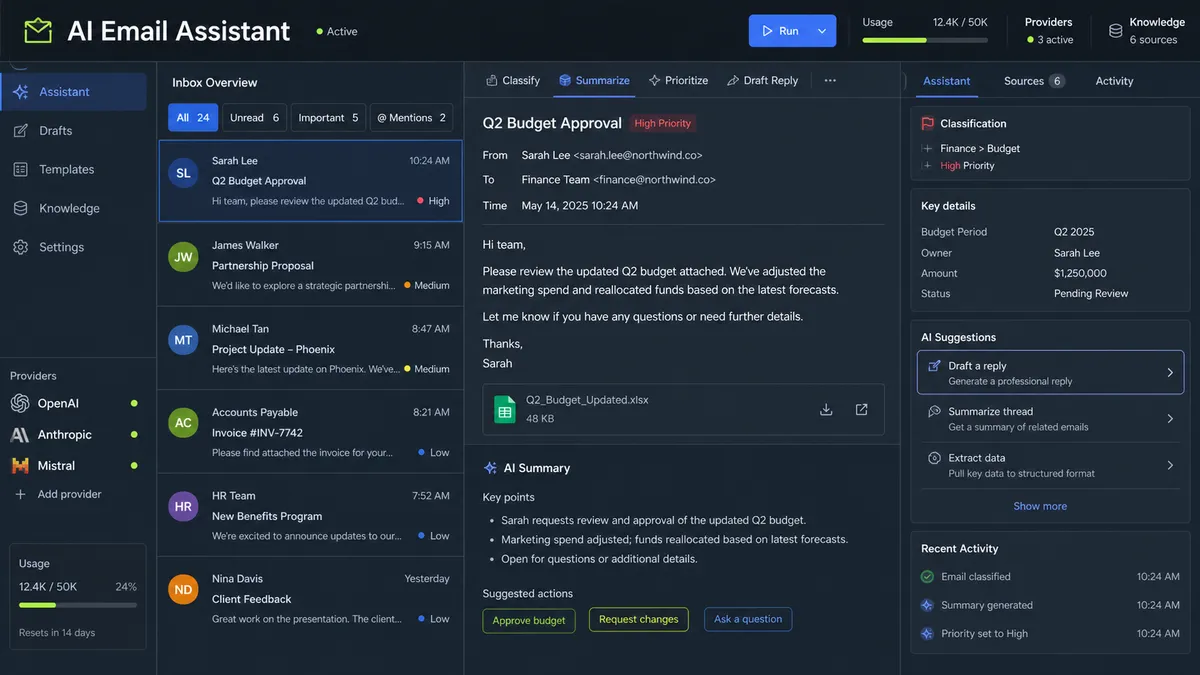Viewport: 1200px width, 675px height.
Task: Click the sidebar Usage 24% progress bar
Action: [78, 605]
